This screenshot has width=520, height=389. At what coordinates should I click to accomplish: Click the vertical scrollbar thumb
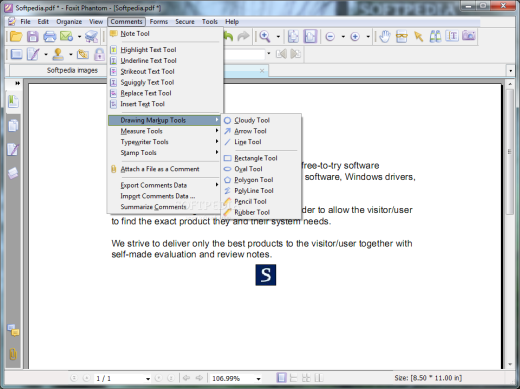click(x=510, y=152)
